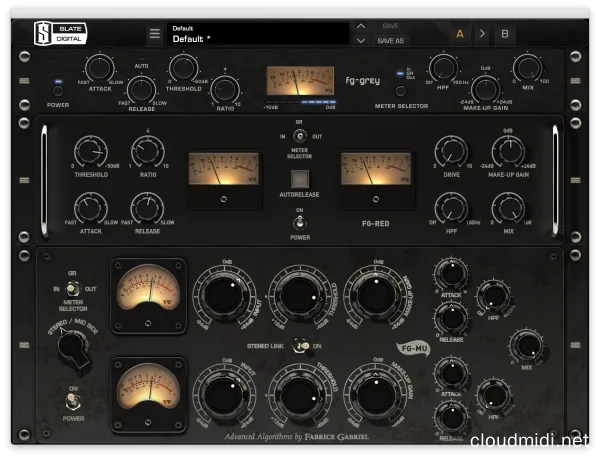Flip the FG-MU meter selector switch
Viewport: 600px width, 458px height.
tap(73, 289)
